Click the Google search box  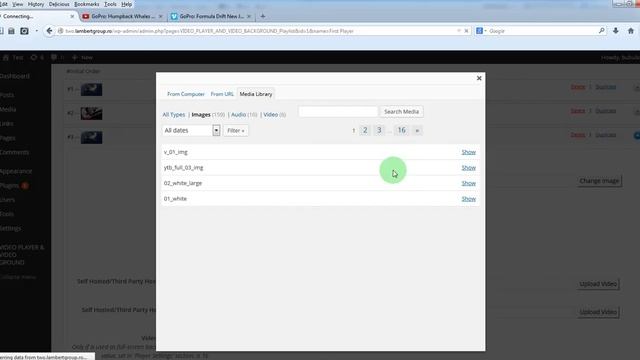pyautogui.click(x=542, y=31)
